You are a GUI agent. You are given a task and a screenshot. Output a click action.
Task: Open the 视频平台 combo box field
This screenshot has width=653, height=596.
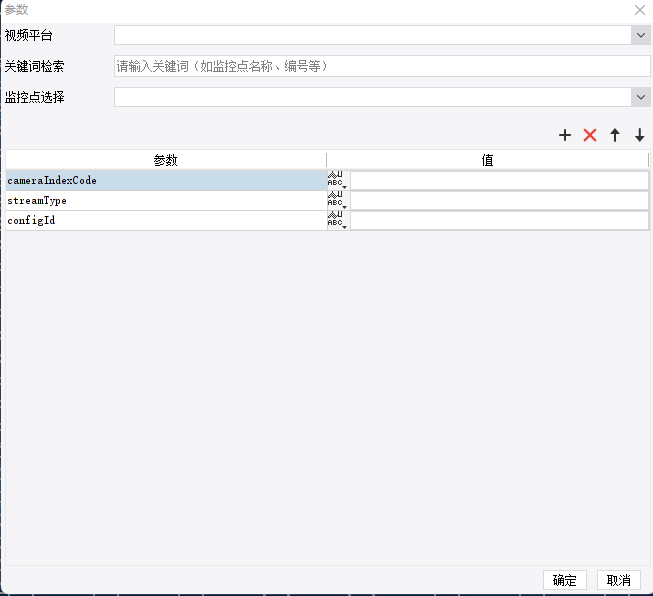coord(382,35)
